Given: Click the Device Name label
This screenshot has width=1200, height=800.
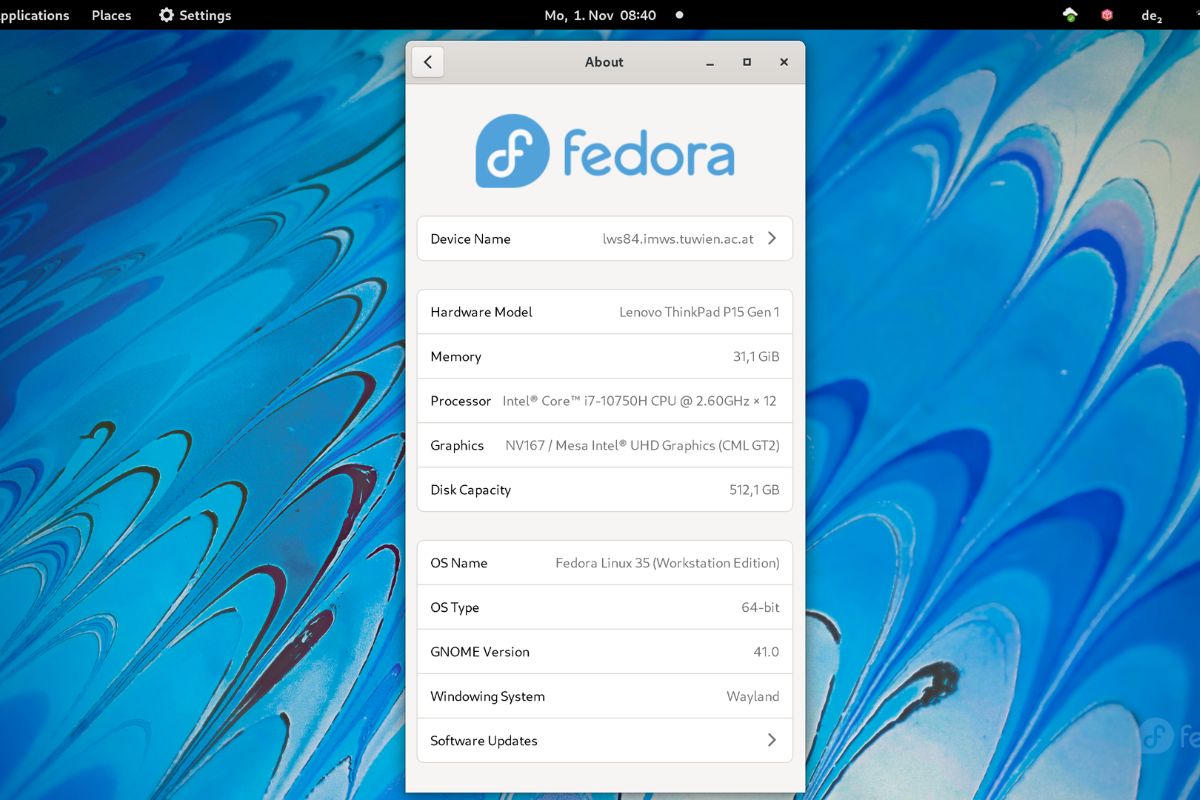Looking at the screenshot, I should click(x=470, y=239).
